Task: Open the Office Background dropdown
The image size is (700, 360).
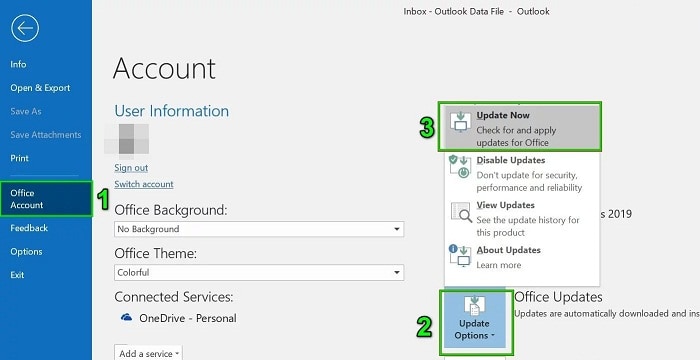Action: [259, 229]
